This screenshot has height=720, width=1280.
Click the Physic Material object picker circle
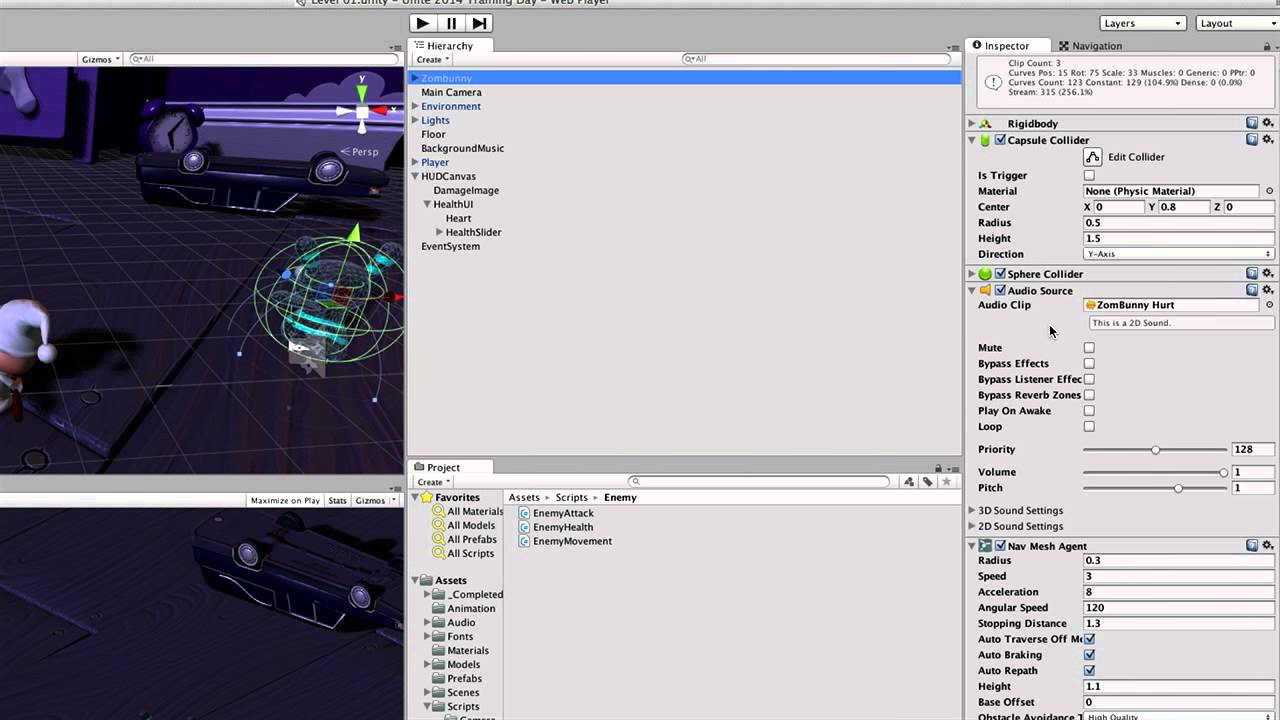pos(1270,191)
